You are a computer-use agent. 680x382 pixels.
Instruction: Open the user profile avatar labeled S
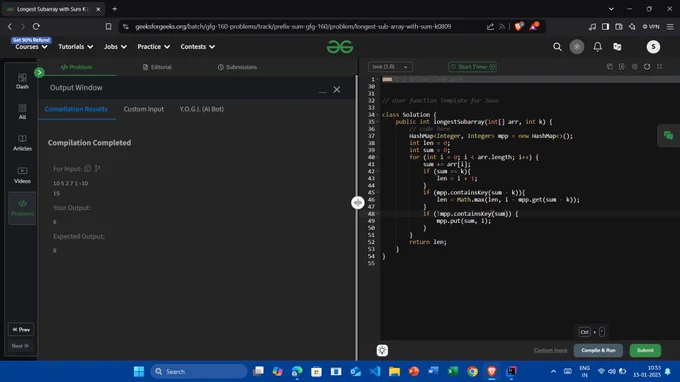click(x=653, y=47)
